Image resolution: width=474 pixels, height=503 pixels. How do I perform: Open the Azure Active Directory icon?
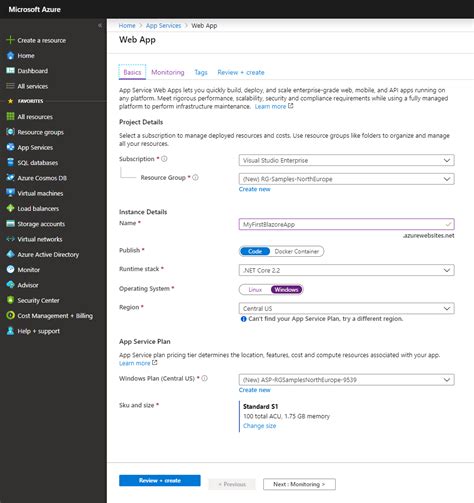click(x=10, y=254)
